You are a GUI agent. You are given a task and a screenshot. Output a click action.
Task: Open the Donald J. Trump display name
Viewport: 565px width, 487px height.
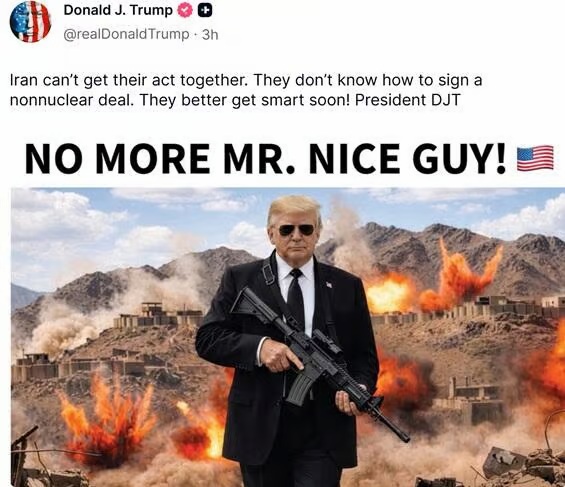coord(118,10)
